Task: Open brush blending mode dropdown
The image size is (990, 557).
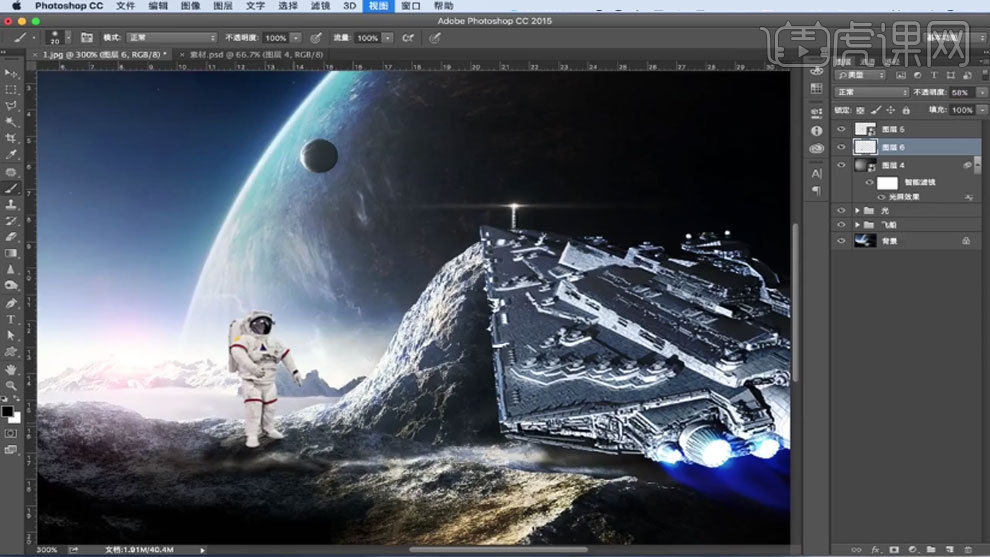Action: coord(172,38)
